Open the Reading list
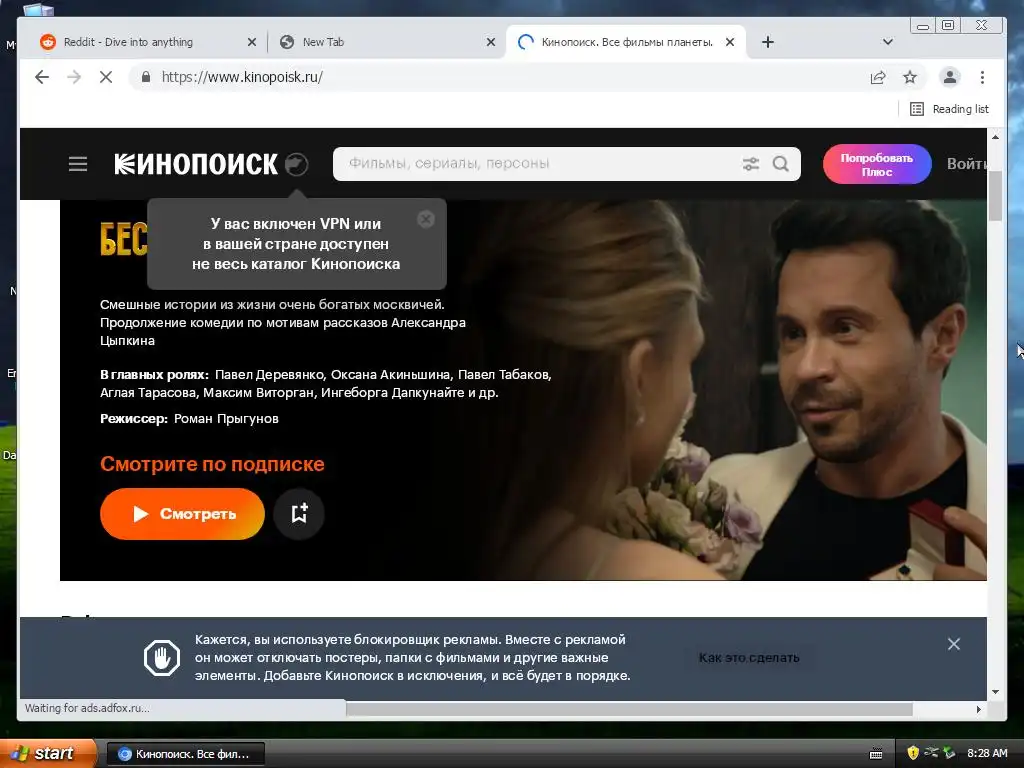1024x768 pixels. [x=950, y=109]
